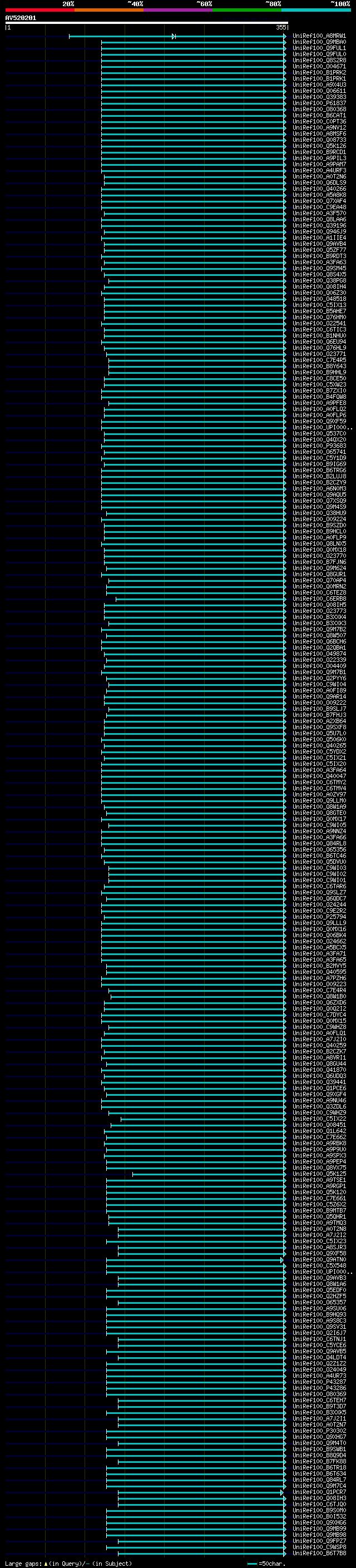Image resolution: width=356 pixels, height=1568 pixels.
Task: Select the label UniRef100_P43287
Action: pos(319,1382)
